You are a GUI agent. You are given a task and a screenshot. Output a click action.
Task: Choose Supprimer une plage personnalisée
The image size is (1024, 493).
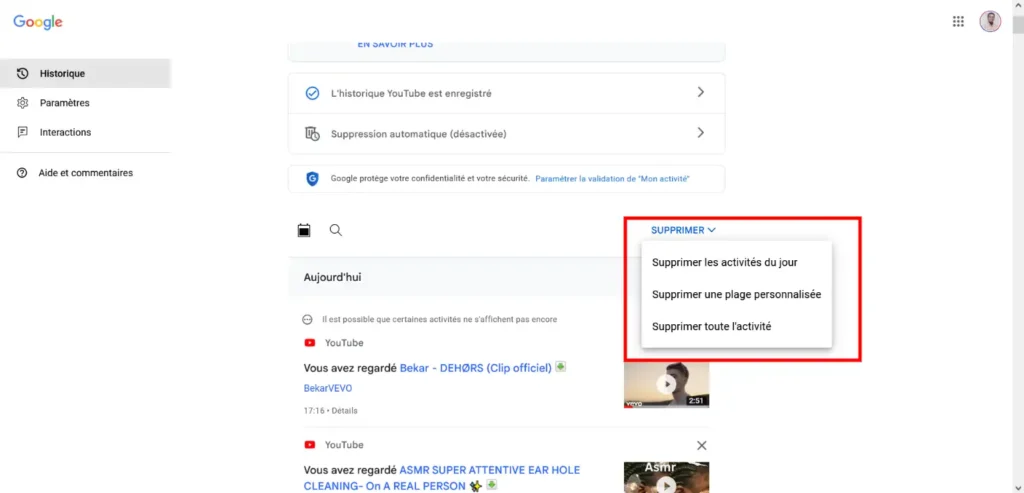(737, 294)
